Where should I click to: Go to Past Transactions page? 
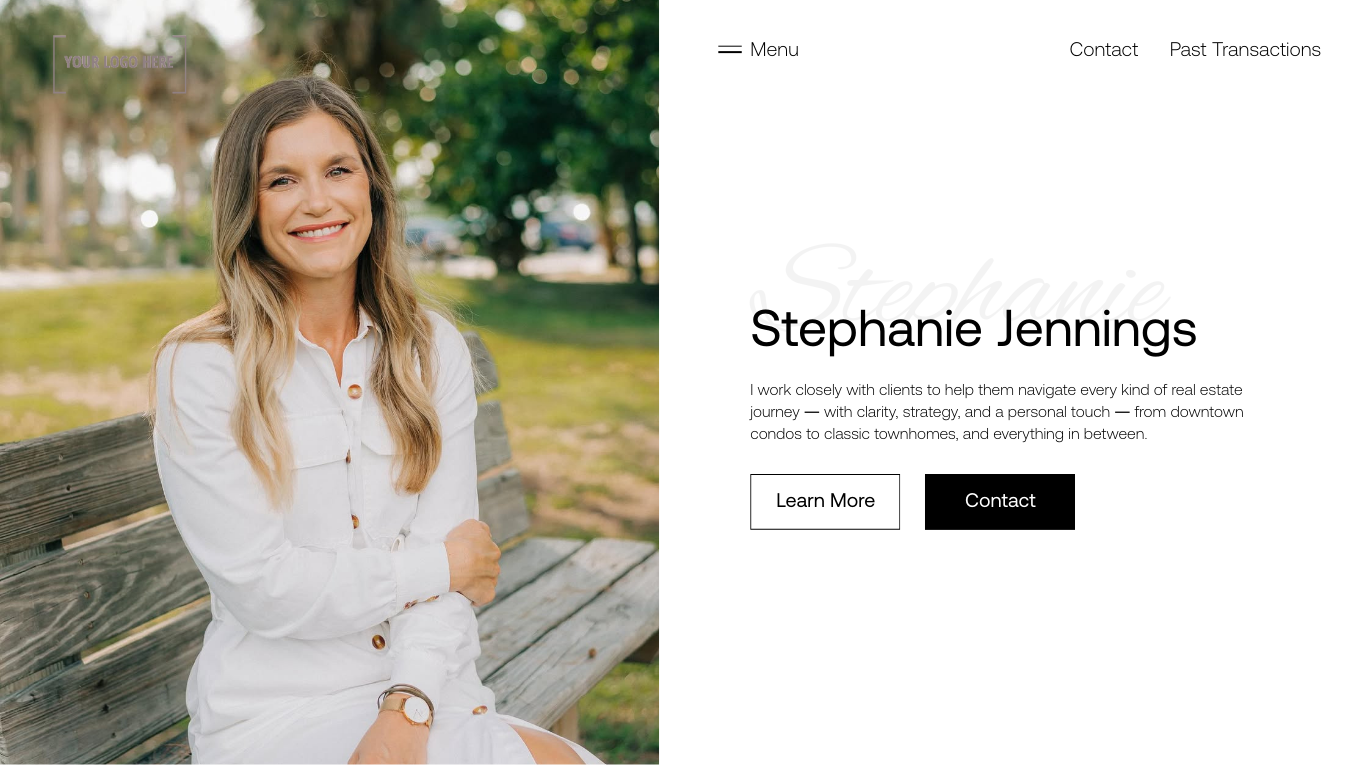click(x=1245, y=49)
